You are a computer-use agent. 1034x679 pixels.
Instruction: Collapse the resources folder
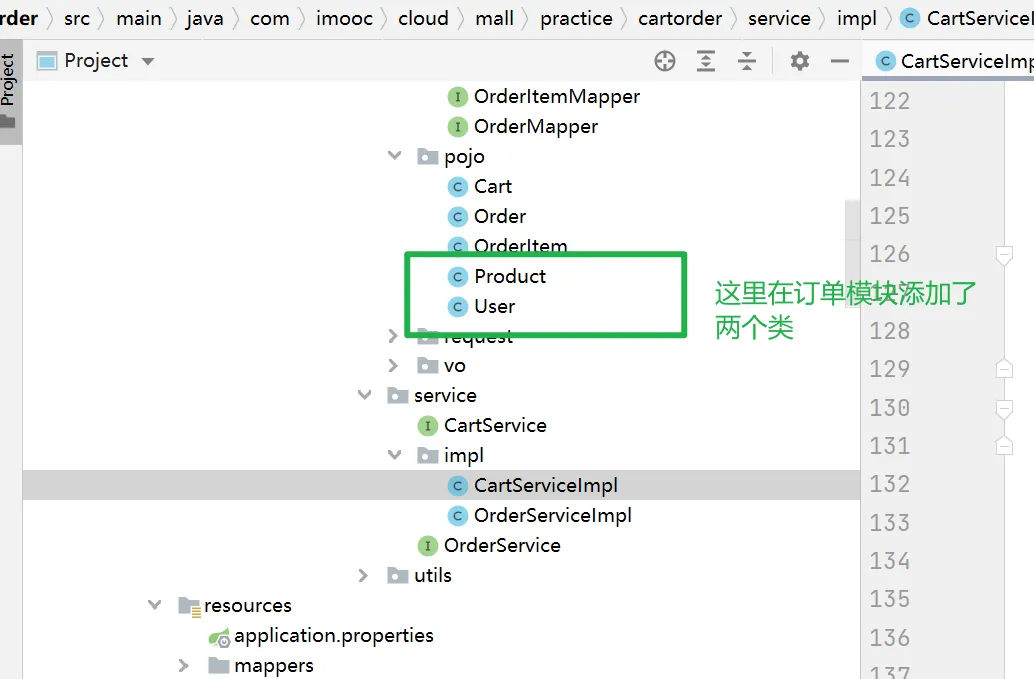(x=154, y=605)
